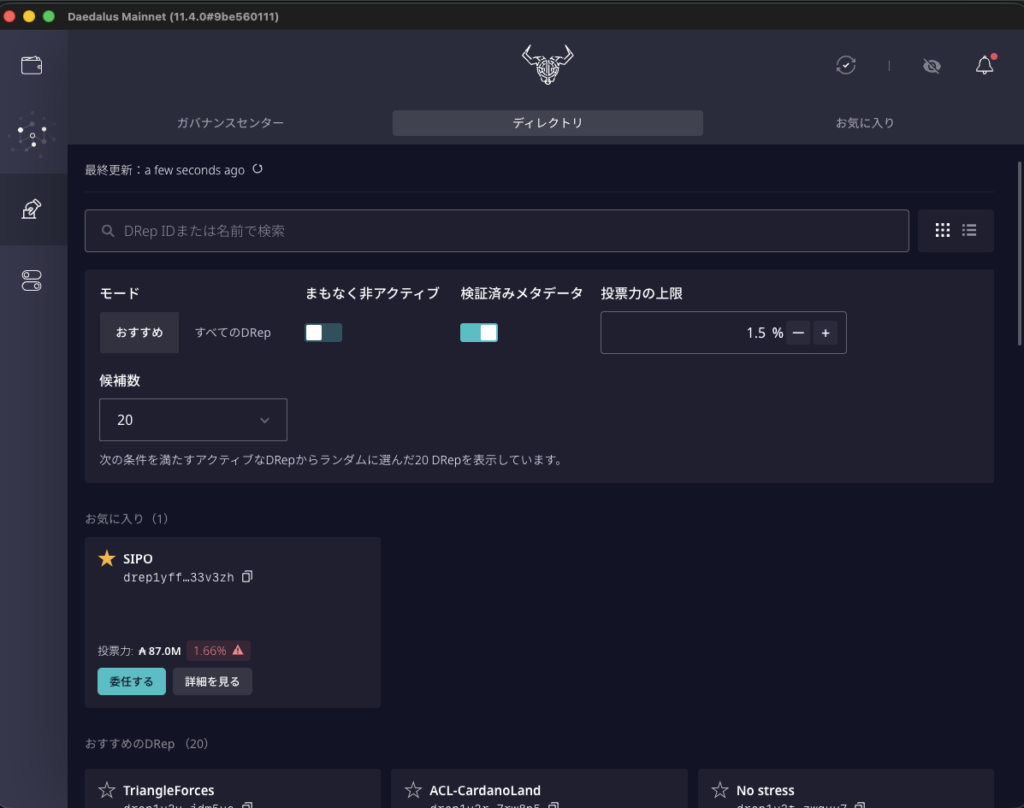Image resolution: width=1024 pixels, height=808 pixels.
Task: Unfavorite SIPO with the gold star
Action: [106, 558]
